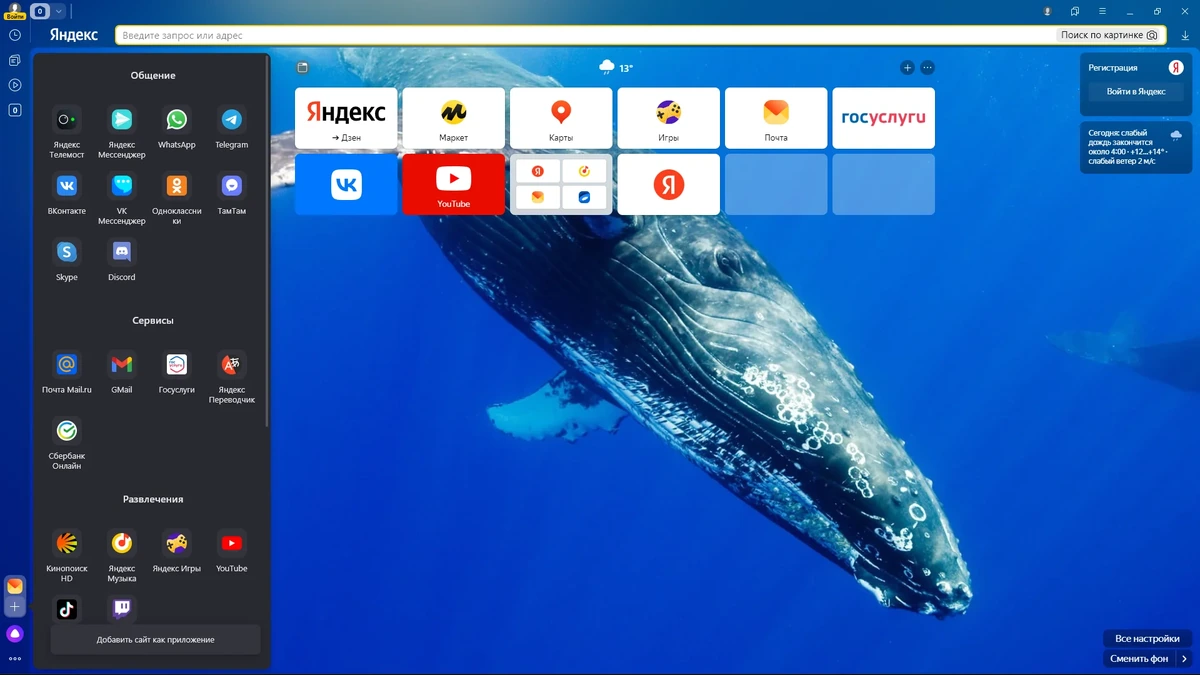The image size is (1200, 675).
Task: Click the open tabs counter in sidebar
Action: pyautogui.click(x=15, y=110)
